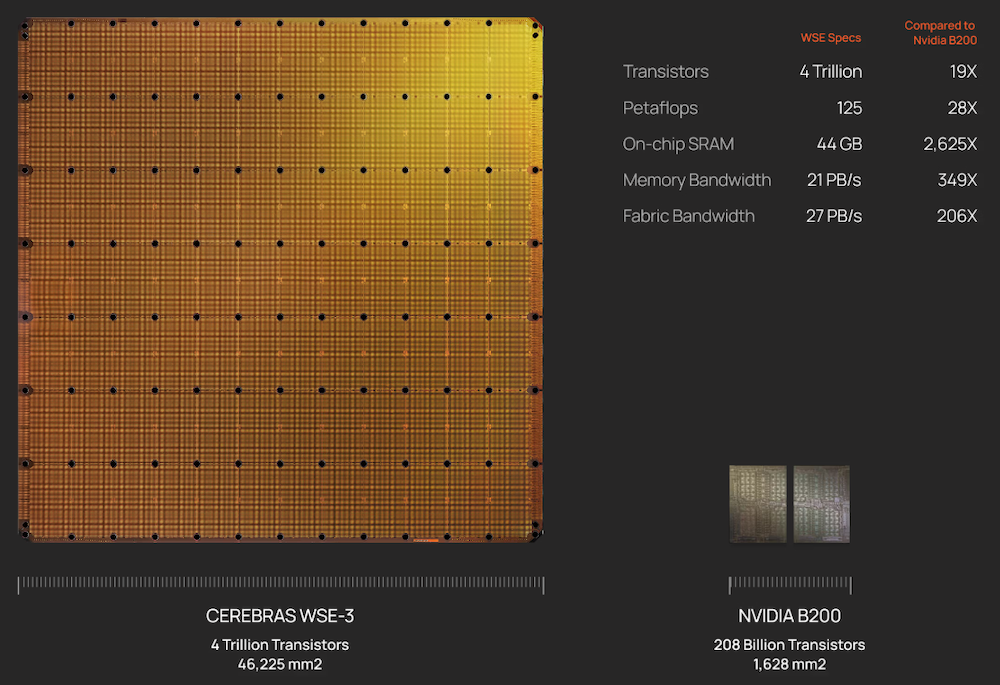Screen dimensions: 1000x685
Task: Click the scale ruler under the WSE-3 wafer
Action: 281,584
